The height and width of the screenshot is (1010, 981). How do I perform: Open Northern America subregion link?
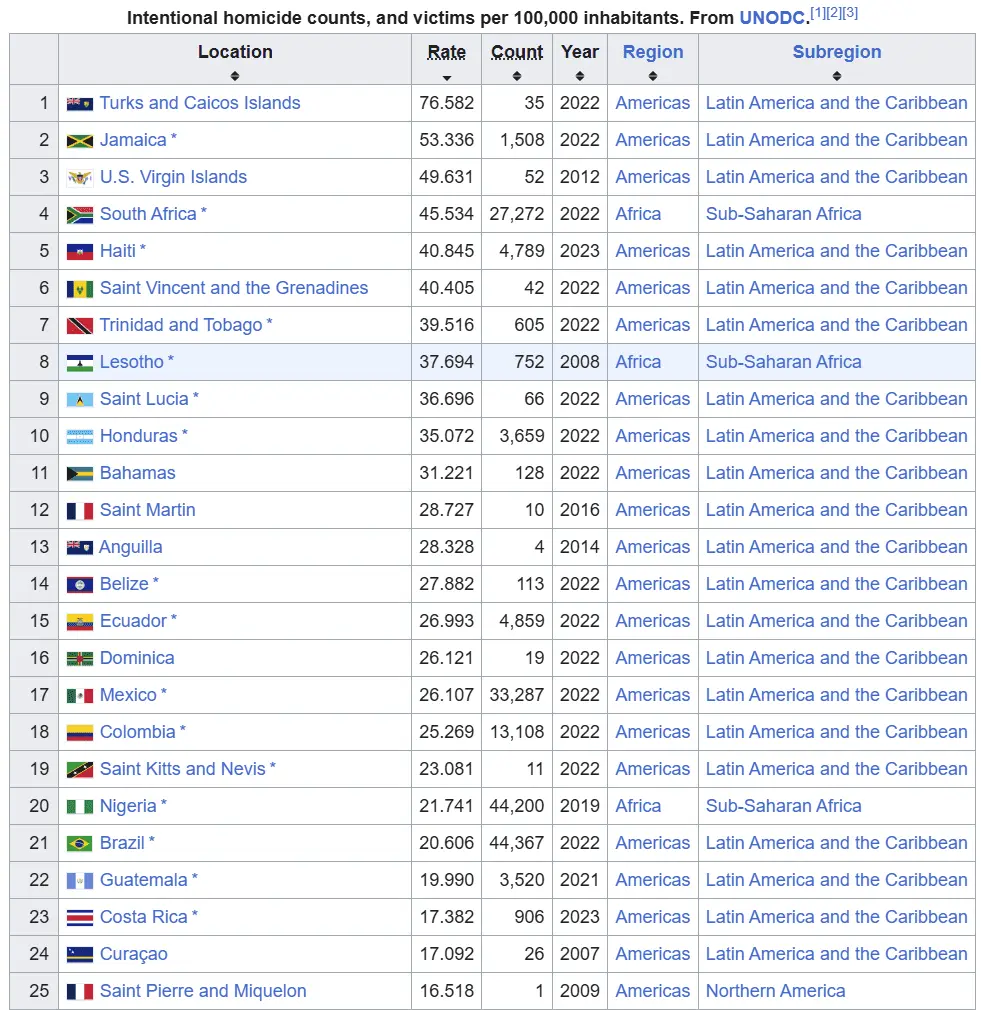[x=775, y=991]
